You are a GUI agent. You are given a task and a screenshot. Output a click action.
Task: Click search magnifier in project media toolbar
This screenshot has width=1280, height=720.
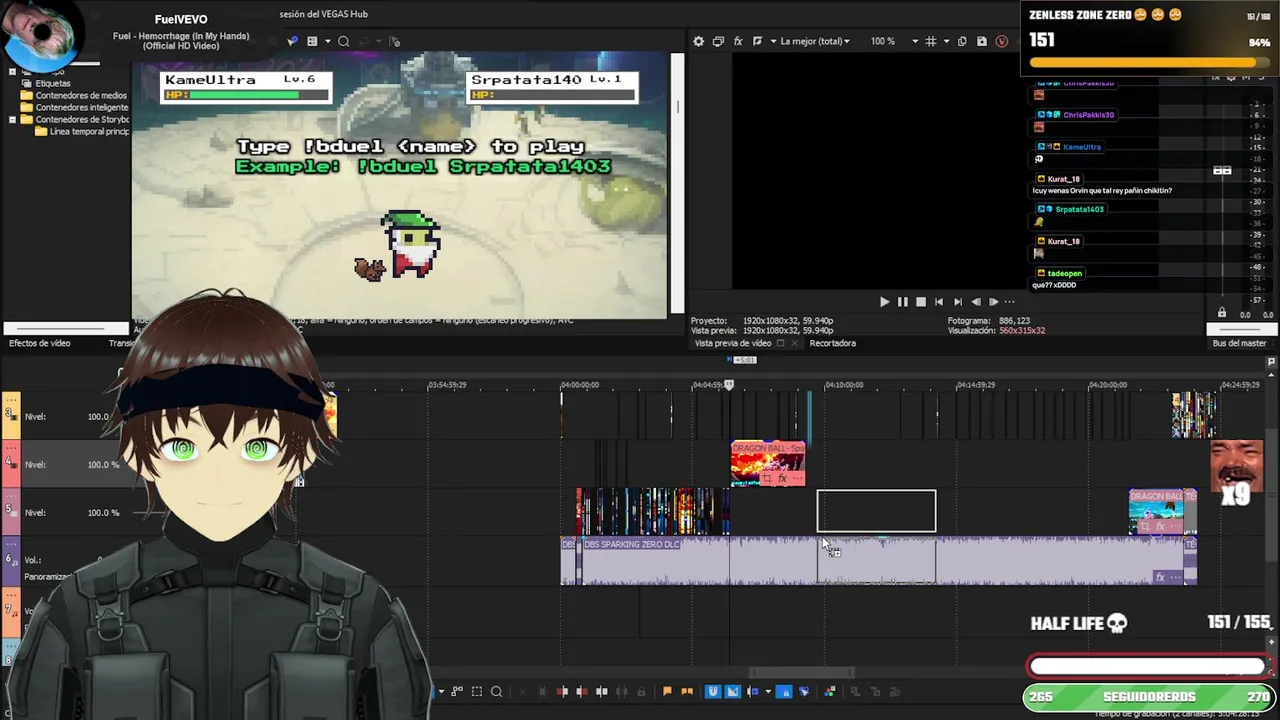tap(343, 41)
